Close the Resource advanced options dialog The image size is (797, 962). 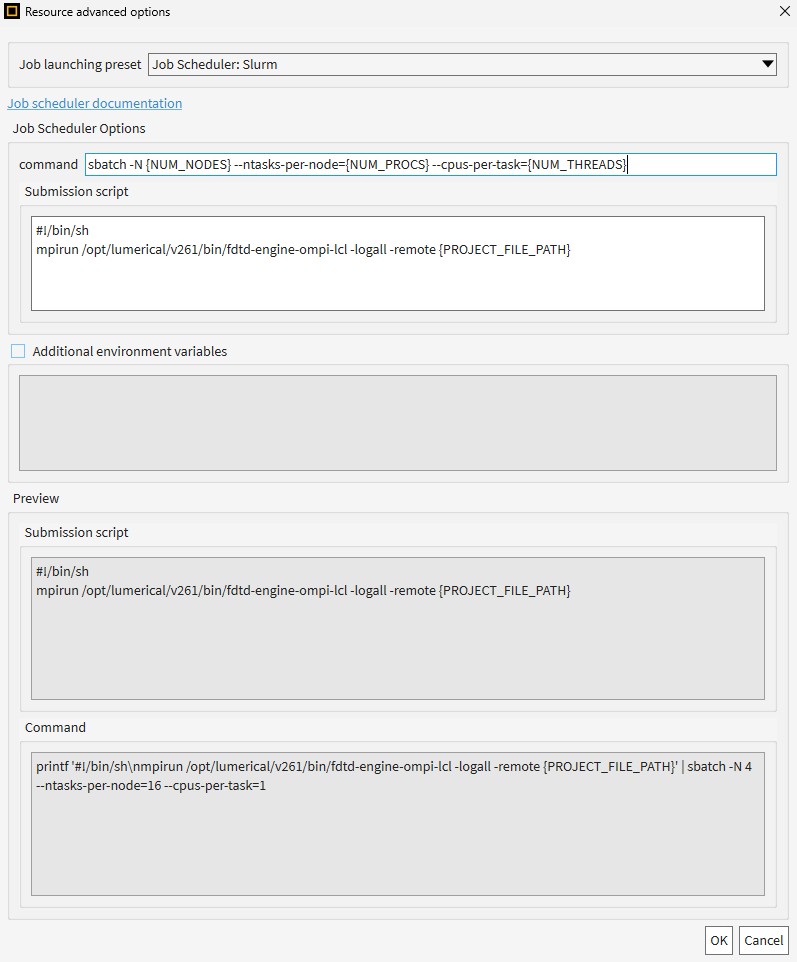785,12
